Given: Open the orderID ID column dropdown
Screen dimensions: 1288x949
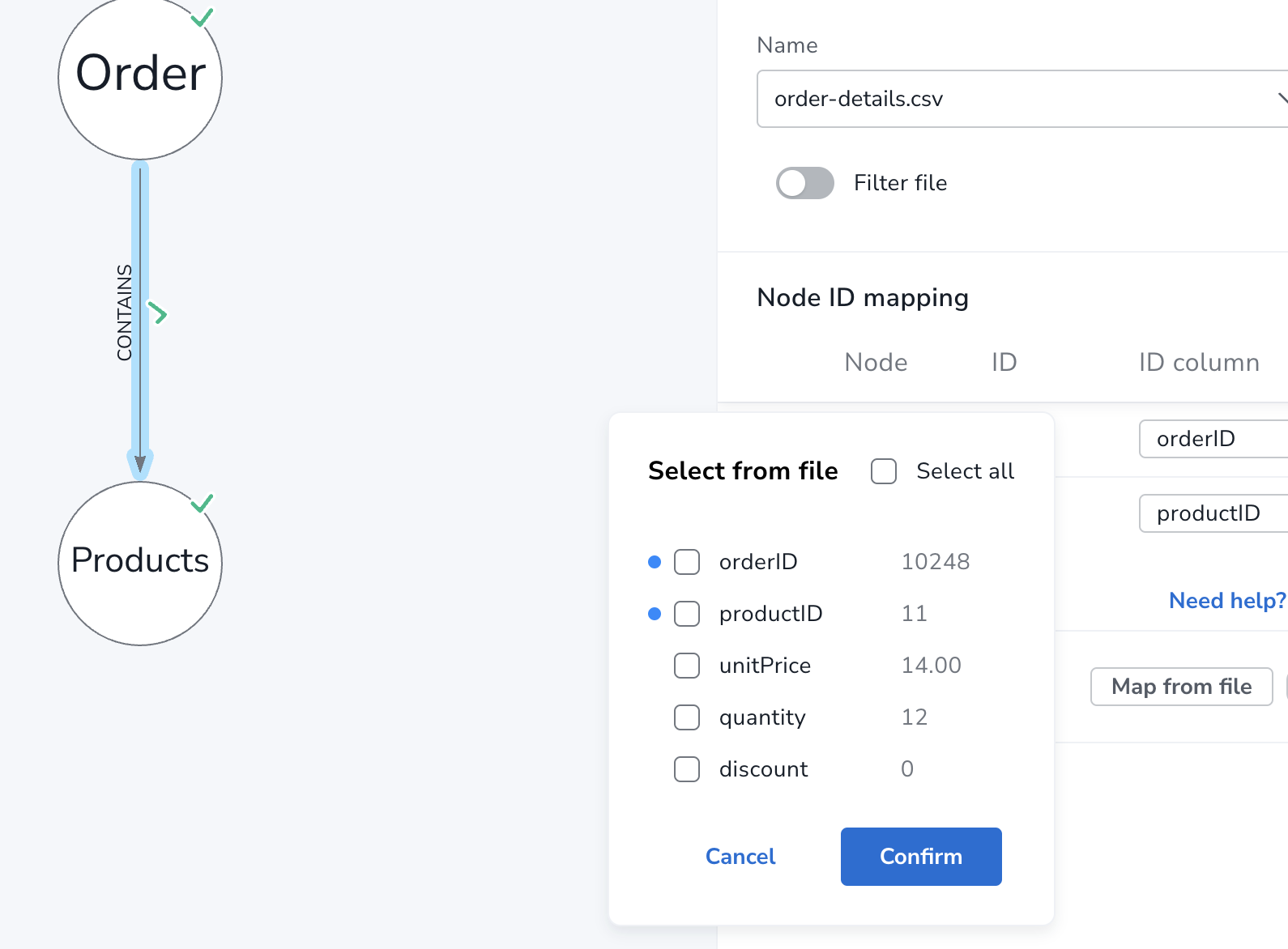Looking at the screenshot, I should 1213,439.
